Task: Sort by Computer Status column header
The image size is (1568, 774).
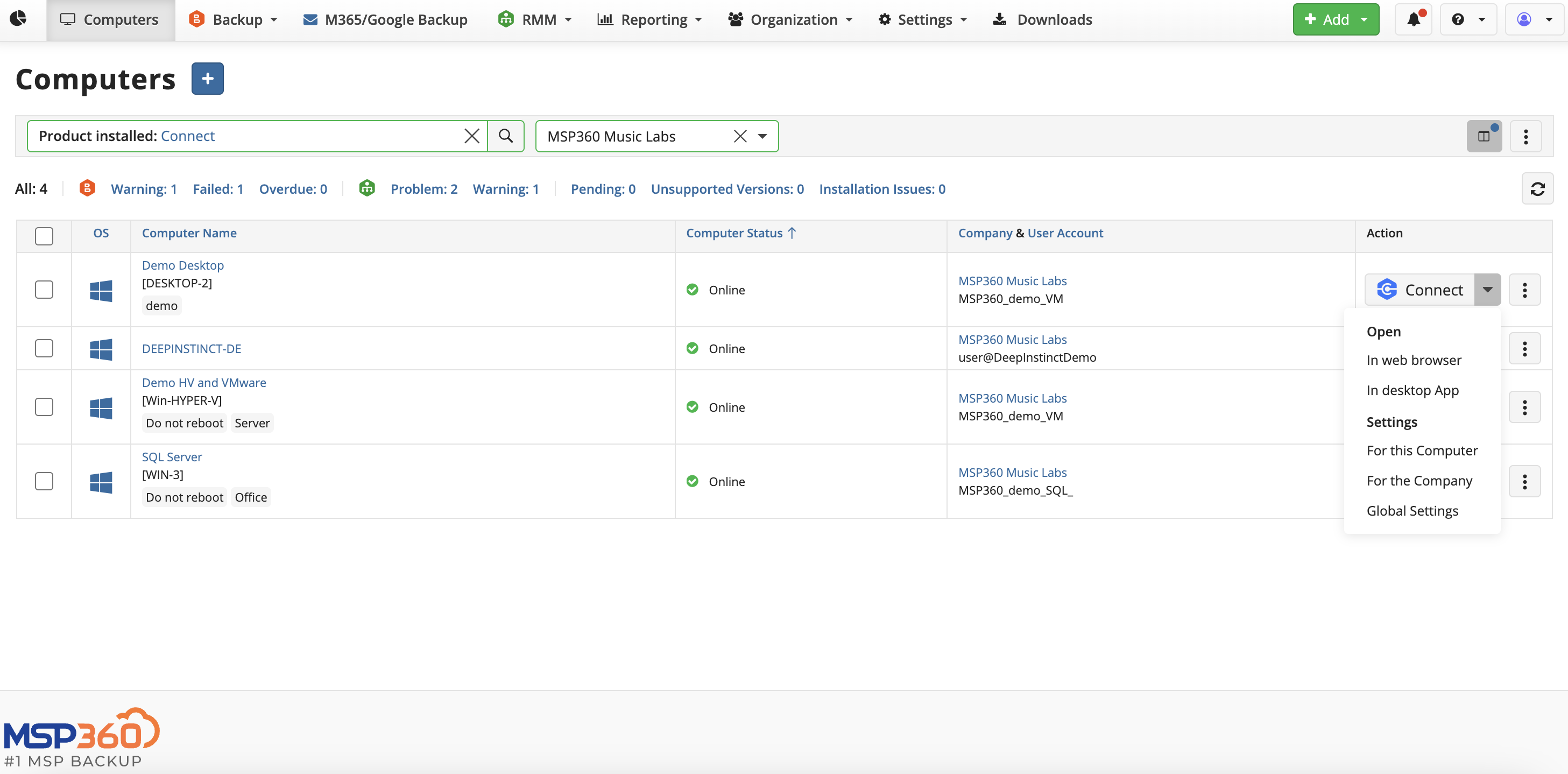Action: click(x=734, y=233)
